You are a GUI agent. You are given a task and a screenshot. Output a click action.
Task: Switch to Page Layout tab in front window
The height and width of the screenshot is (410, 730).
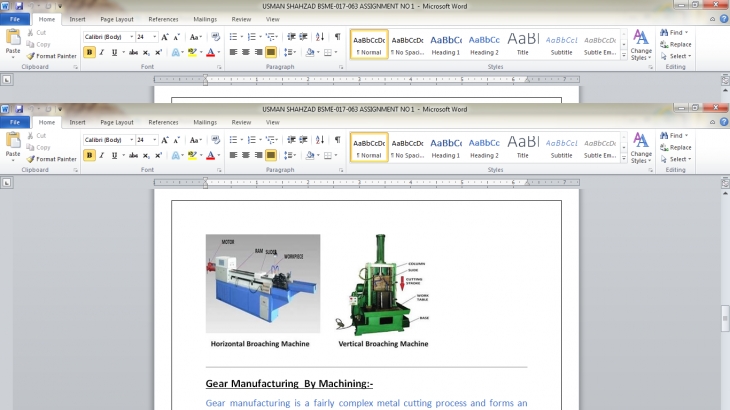117,122
